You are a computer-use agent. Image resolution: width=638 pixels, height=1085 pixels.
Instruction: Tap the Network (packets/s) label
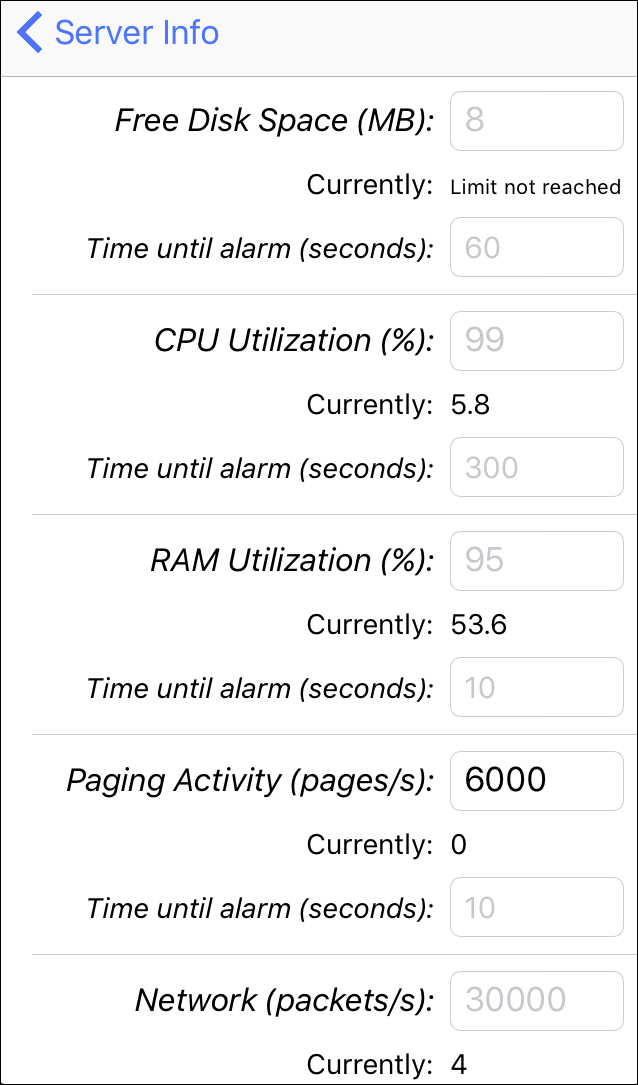click(284, 1001)
